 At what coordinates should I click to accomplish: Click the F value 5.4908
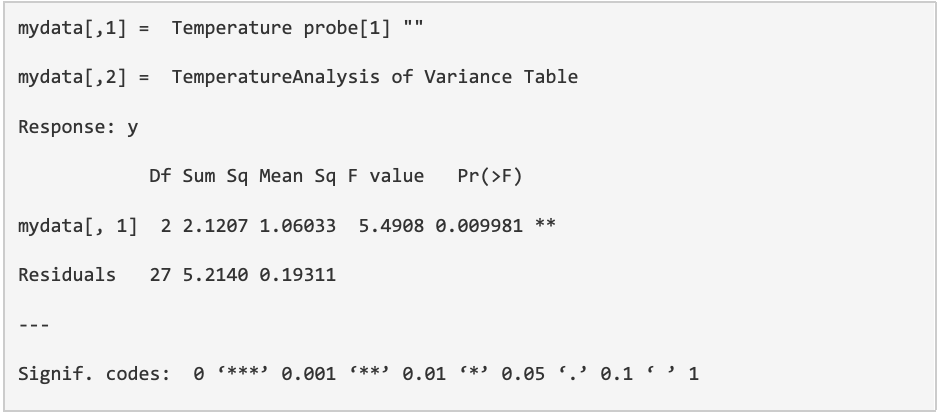click(391, 225)
